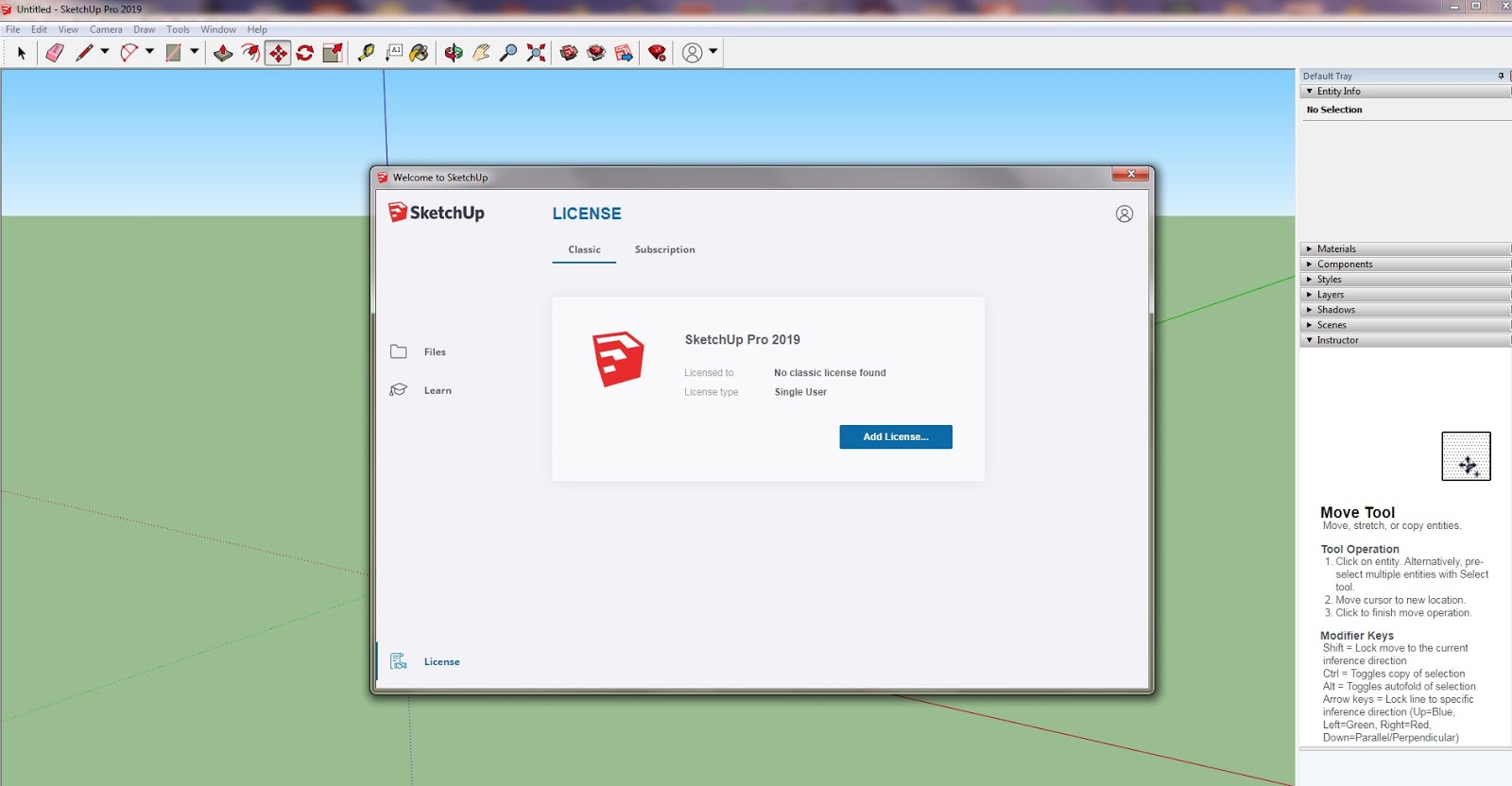Open Line tool dropdown arrow
The width and height of the screenshot is (1512, 786).
click(x=105, y=52)
